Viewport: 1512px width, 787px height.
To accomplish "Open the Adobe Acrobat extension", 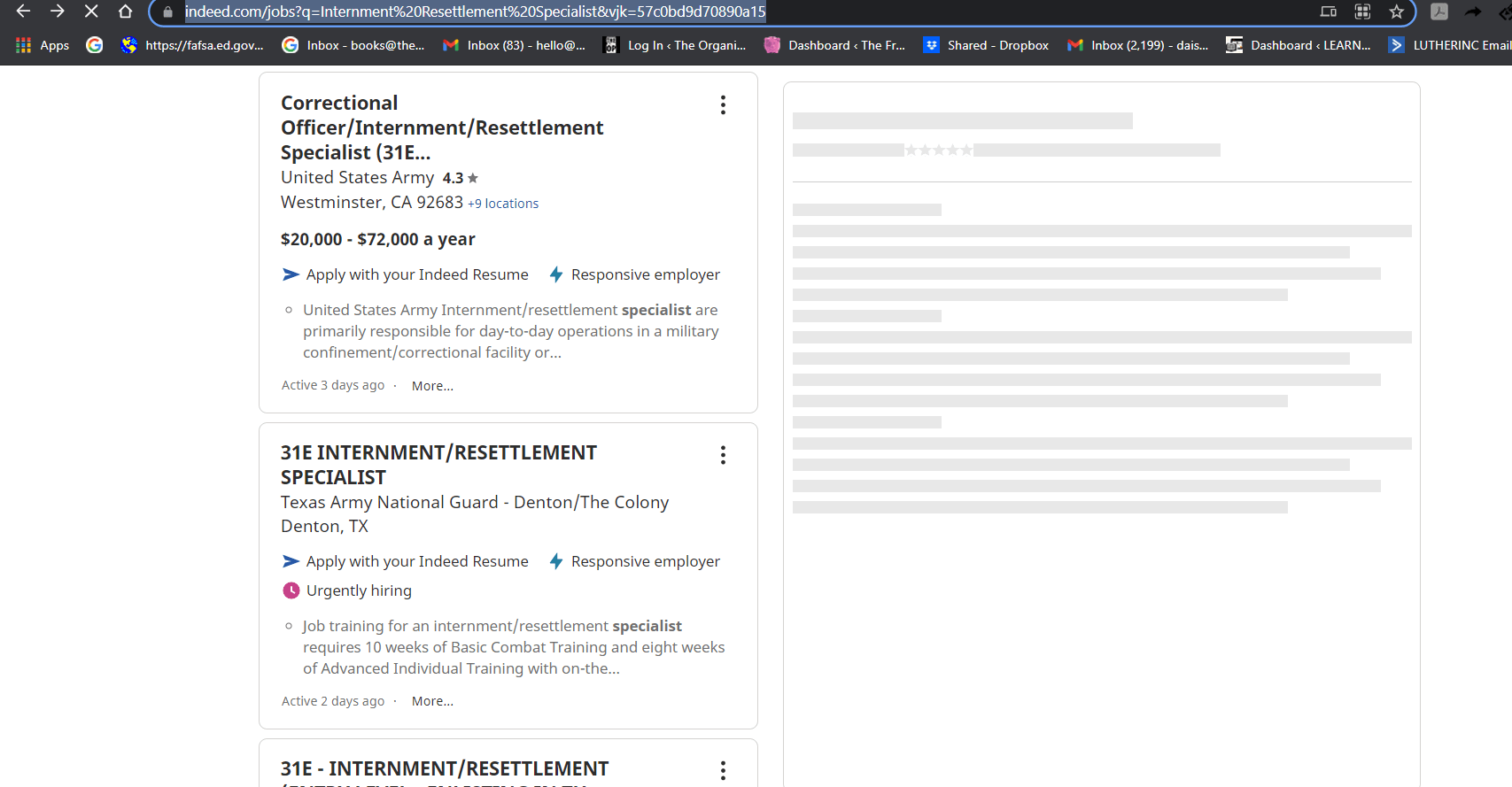I will (1439, 12).
